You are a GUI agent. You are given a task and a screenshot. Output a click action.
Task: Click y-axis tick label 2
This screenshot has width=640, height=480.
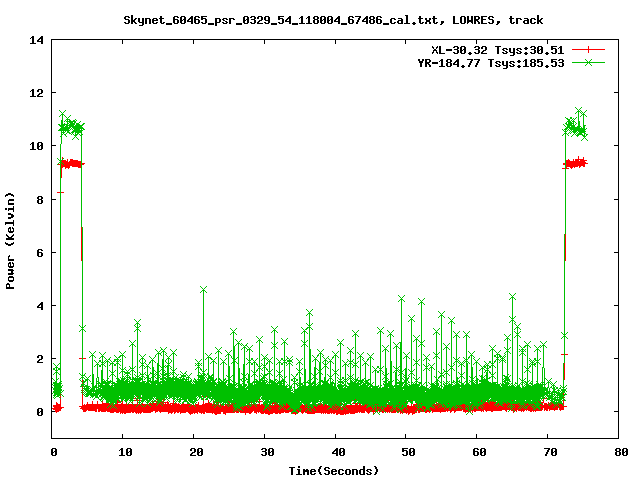40,359
